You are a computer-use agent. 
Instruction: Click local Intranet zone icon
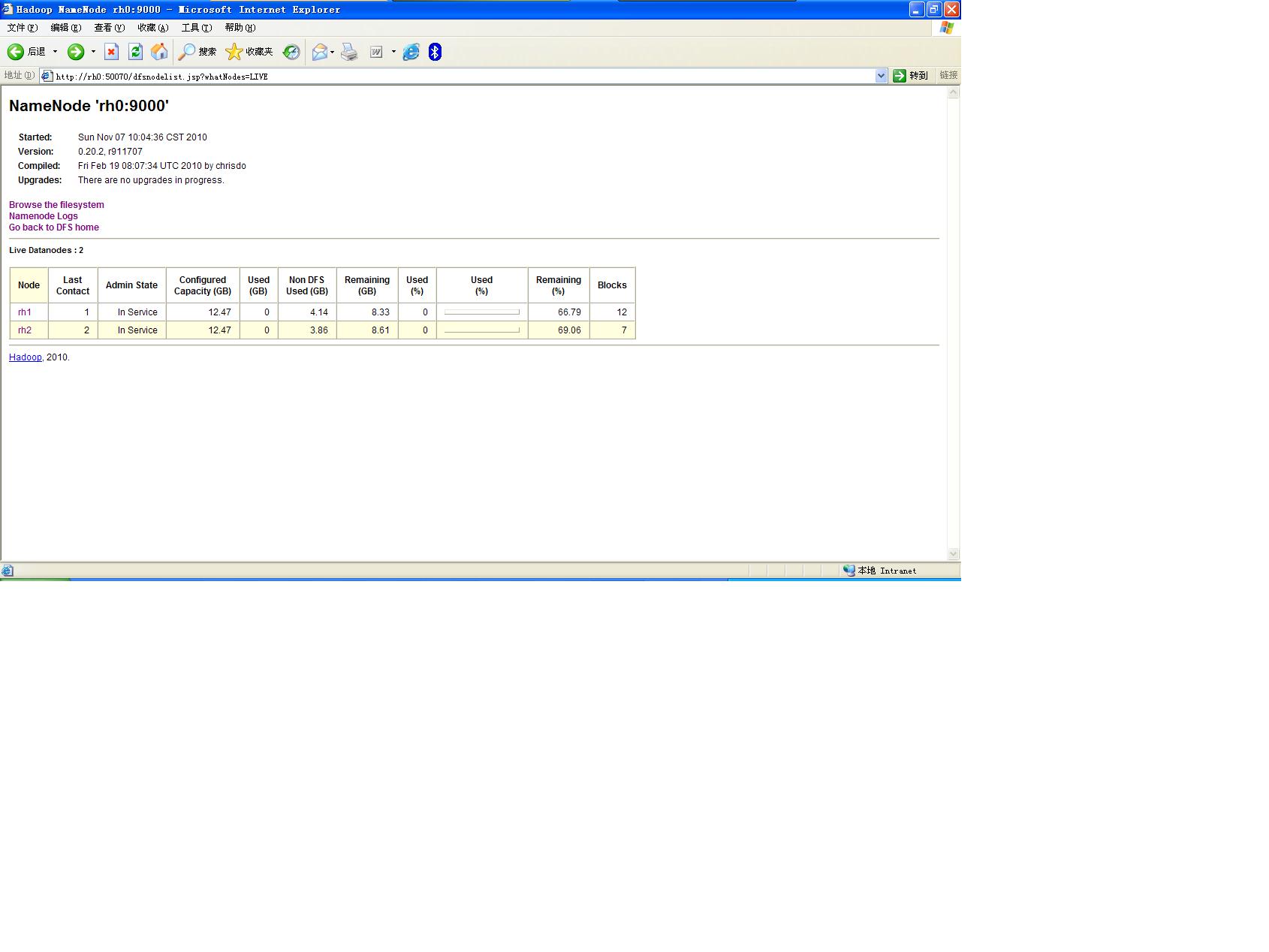[x=849, y=571]
